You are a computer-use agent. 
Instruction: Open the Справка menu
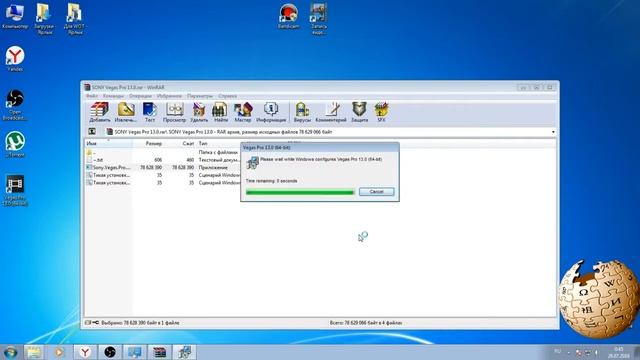[227, 96]
